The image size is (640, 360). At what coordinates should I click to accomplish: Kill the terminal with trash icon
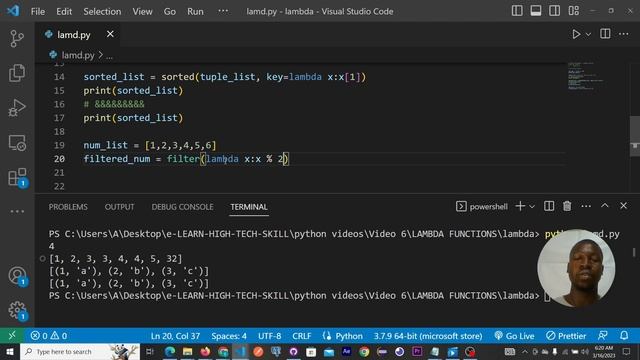coord(567,206)
